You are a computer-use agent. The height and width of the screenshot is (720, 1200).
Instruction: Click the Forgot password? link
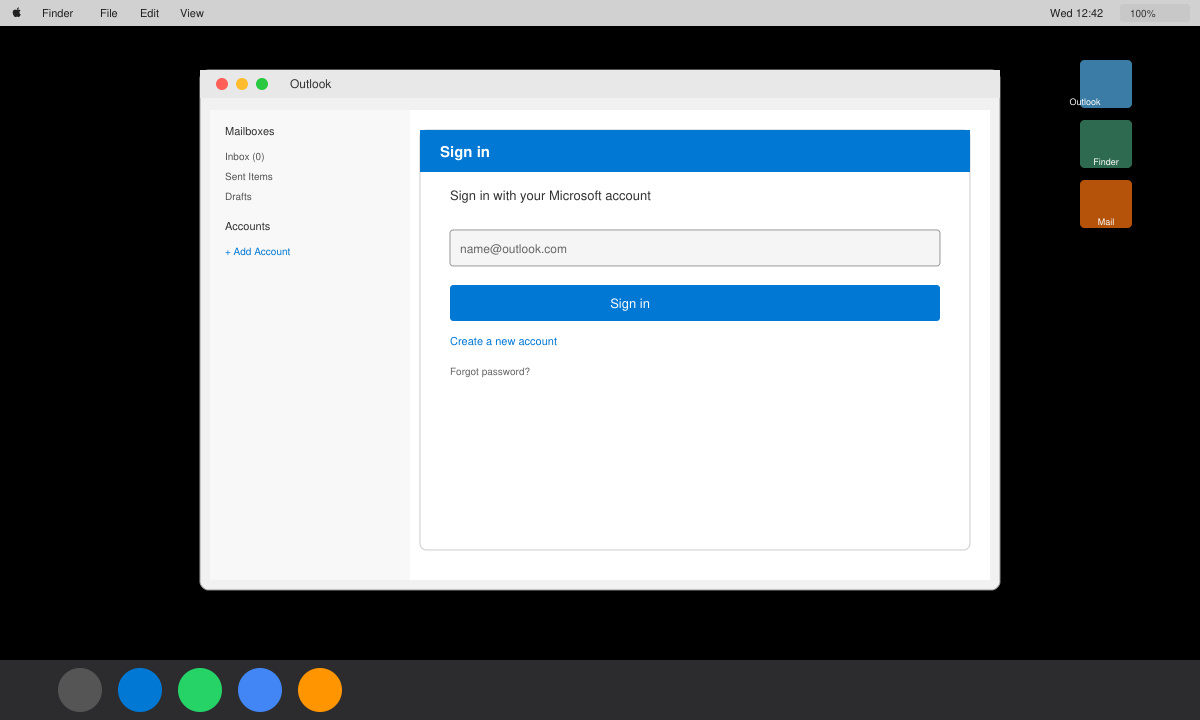(490, 371)
